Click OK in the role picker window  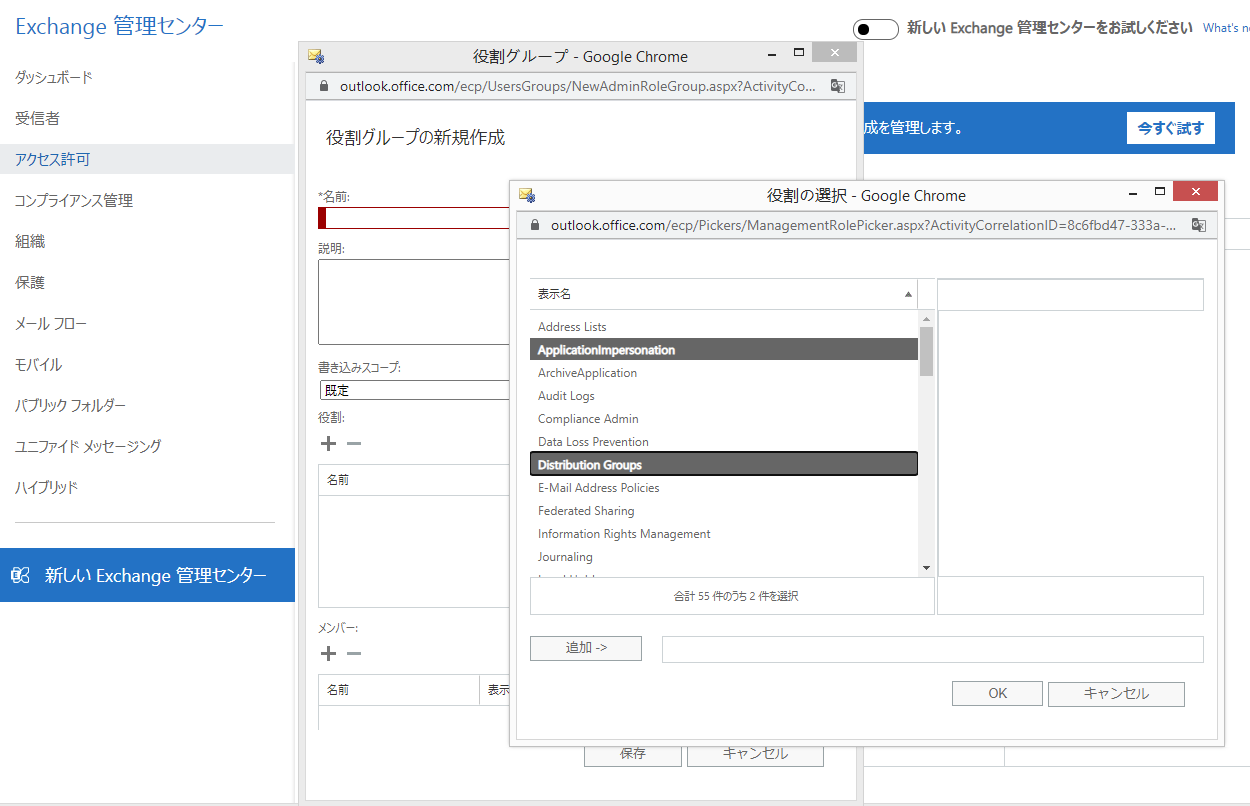pos(997,693)
